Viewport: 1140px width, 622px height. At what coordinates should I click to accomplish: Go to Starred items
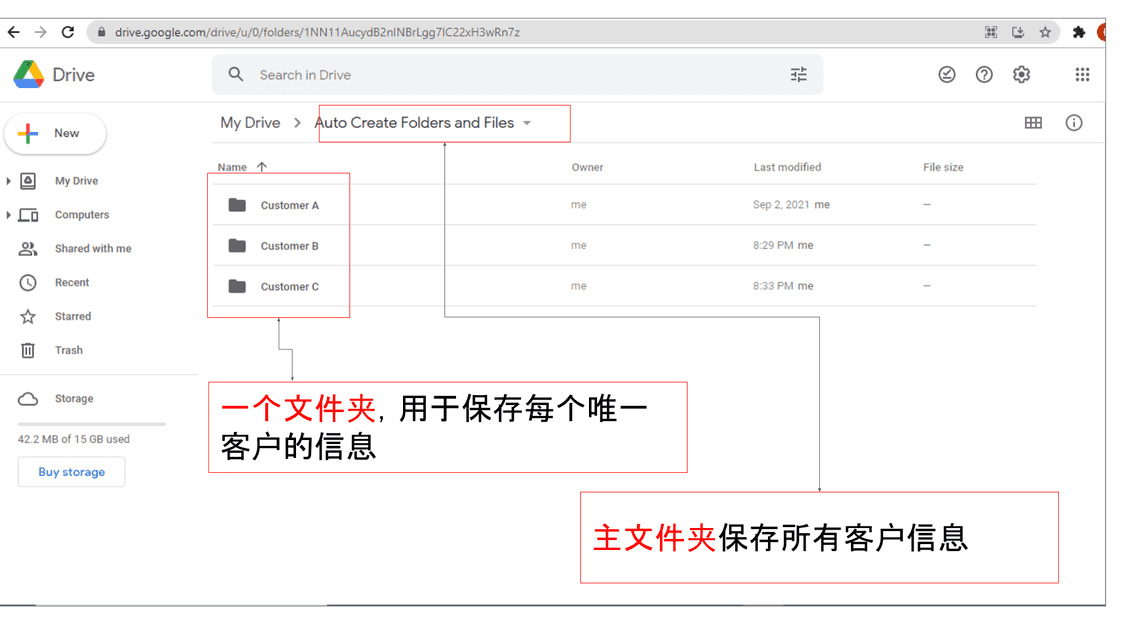72,317
